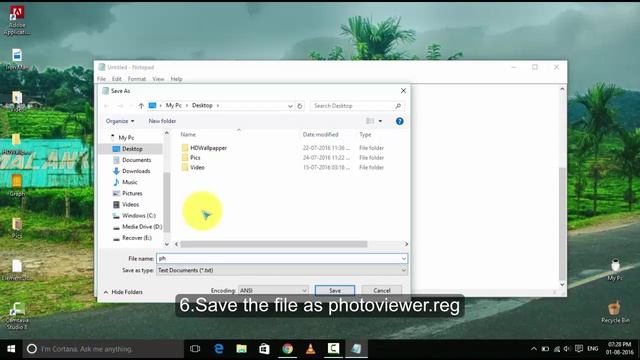Click the forward navigation arrow

pyautogui.click(x=120, y=106)
